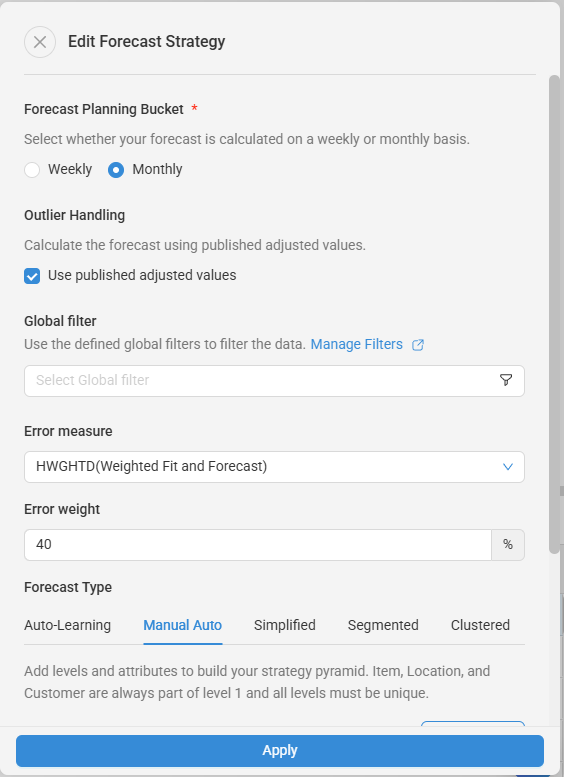Click the Apply button
564x777 pixels.
[x=280, y=751]
